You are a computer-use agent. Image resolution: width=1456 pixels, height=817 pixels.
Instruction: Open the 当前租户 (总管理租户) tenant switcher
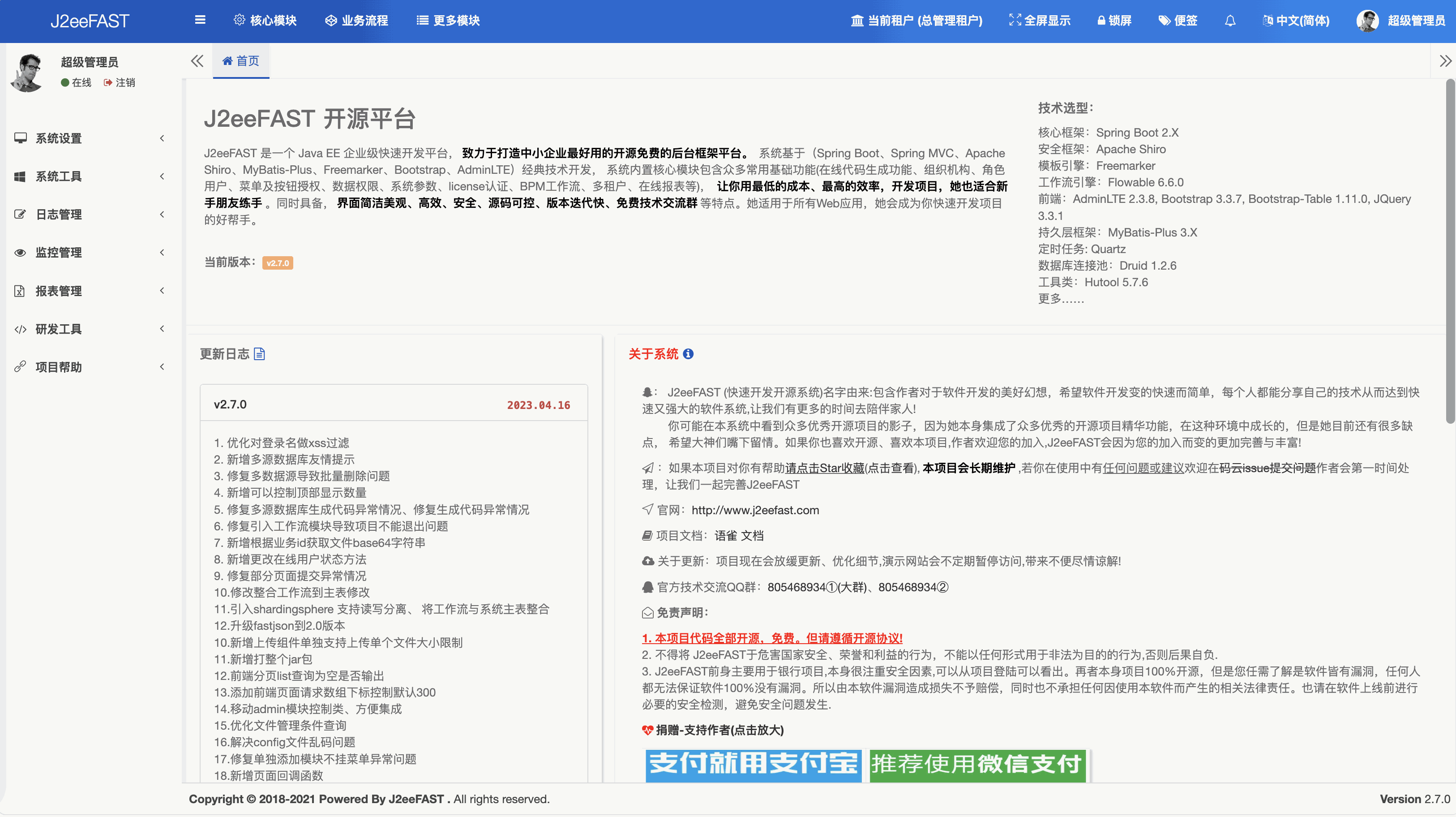point(917,21)
